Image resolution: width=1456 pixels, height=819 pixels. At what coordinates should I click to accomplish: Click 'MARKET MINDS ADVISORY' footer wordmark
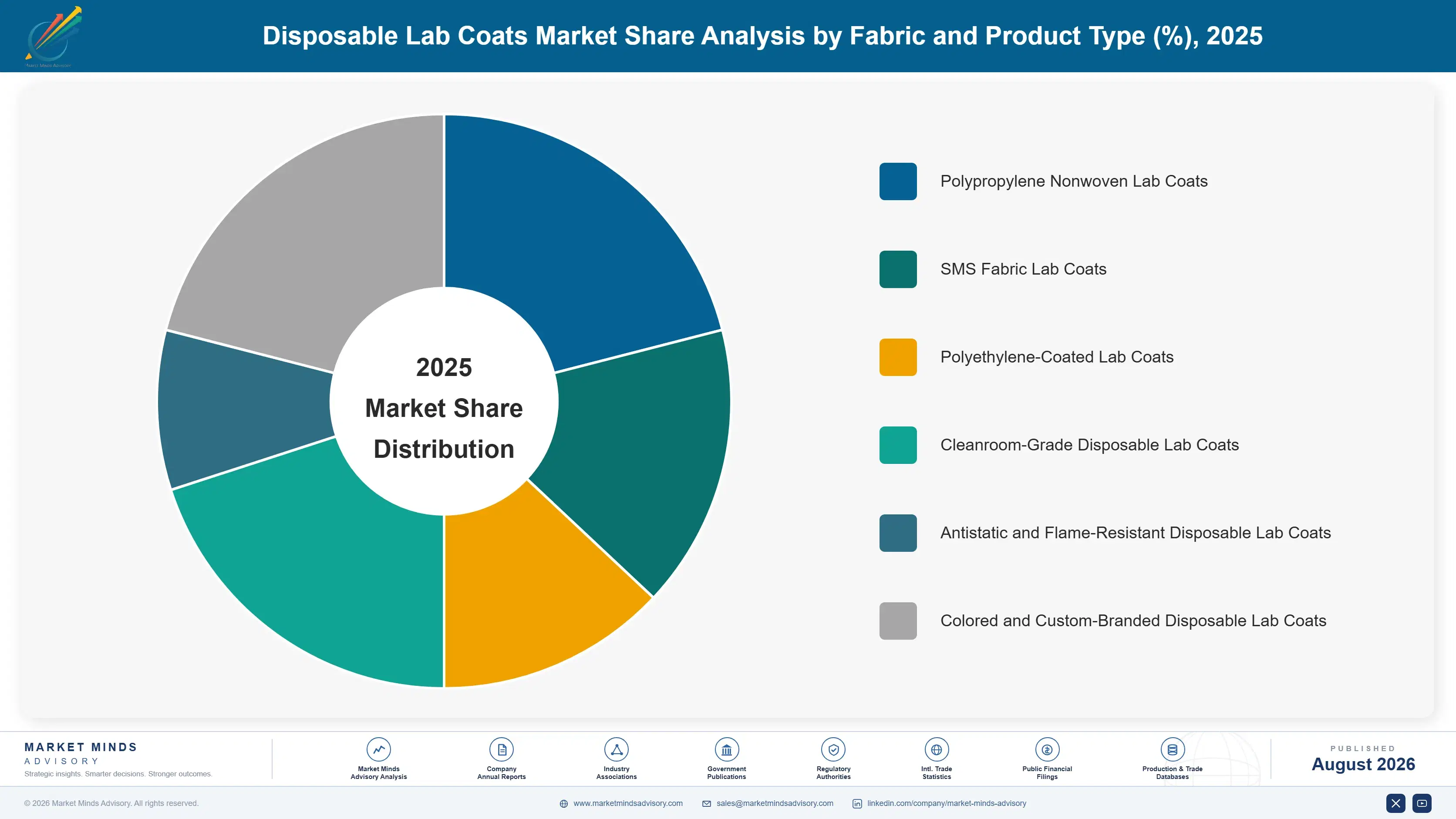[x=81, y=753]
